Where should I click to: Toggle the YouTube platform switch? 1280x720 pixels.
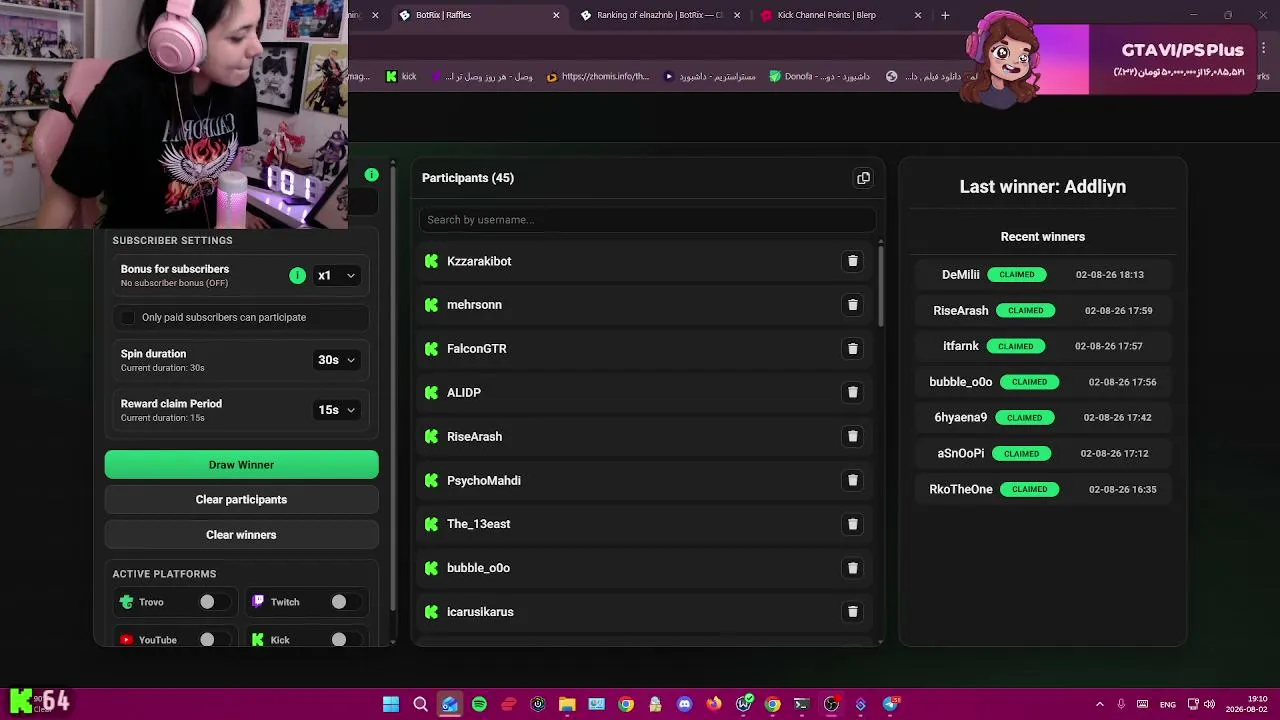coord(213,640)
